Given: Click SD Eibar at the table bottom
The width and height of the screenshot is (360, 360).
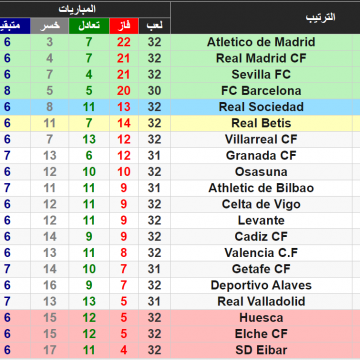Looking at the screenshot, I should click(x=261, y=350).
